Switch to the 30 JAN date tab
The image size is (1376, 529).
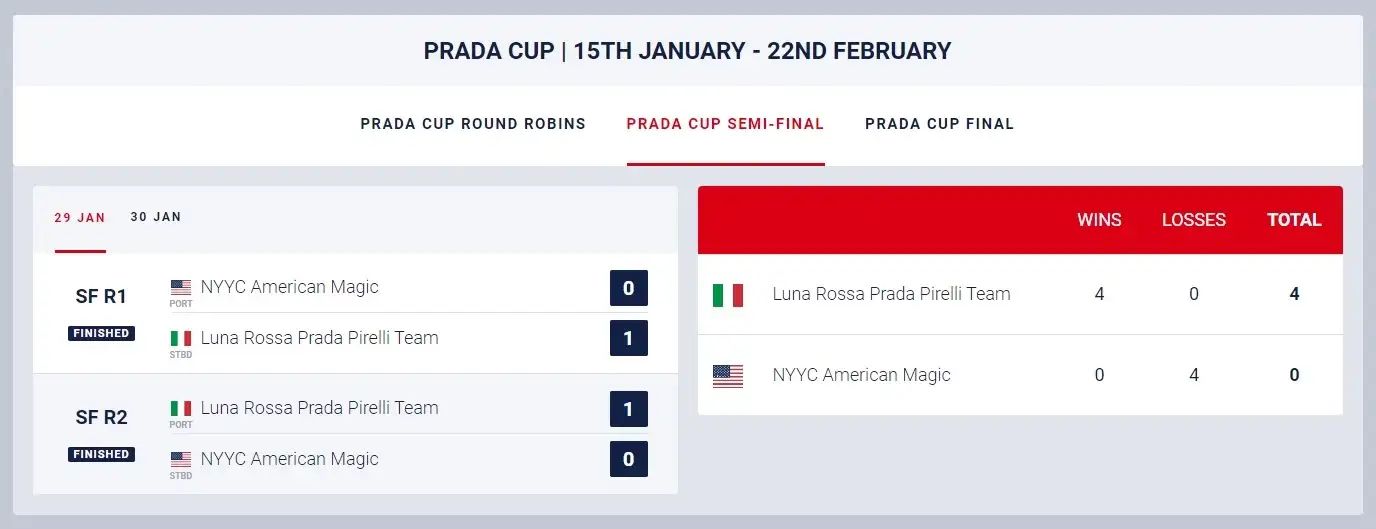point(156,217)
